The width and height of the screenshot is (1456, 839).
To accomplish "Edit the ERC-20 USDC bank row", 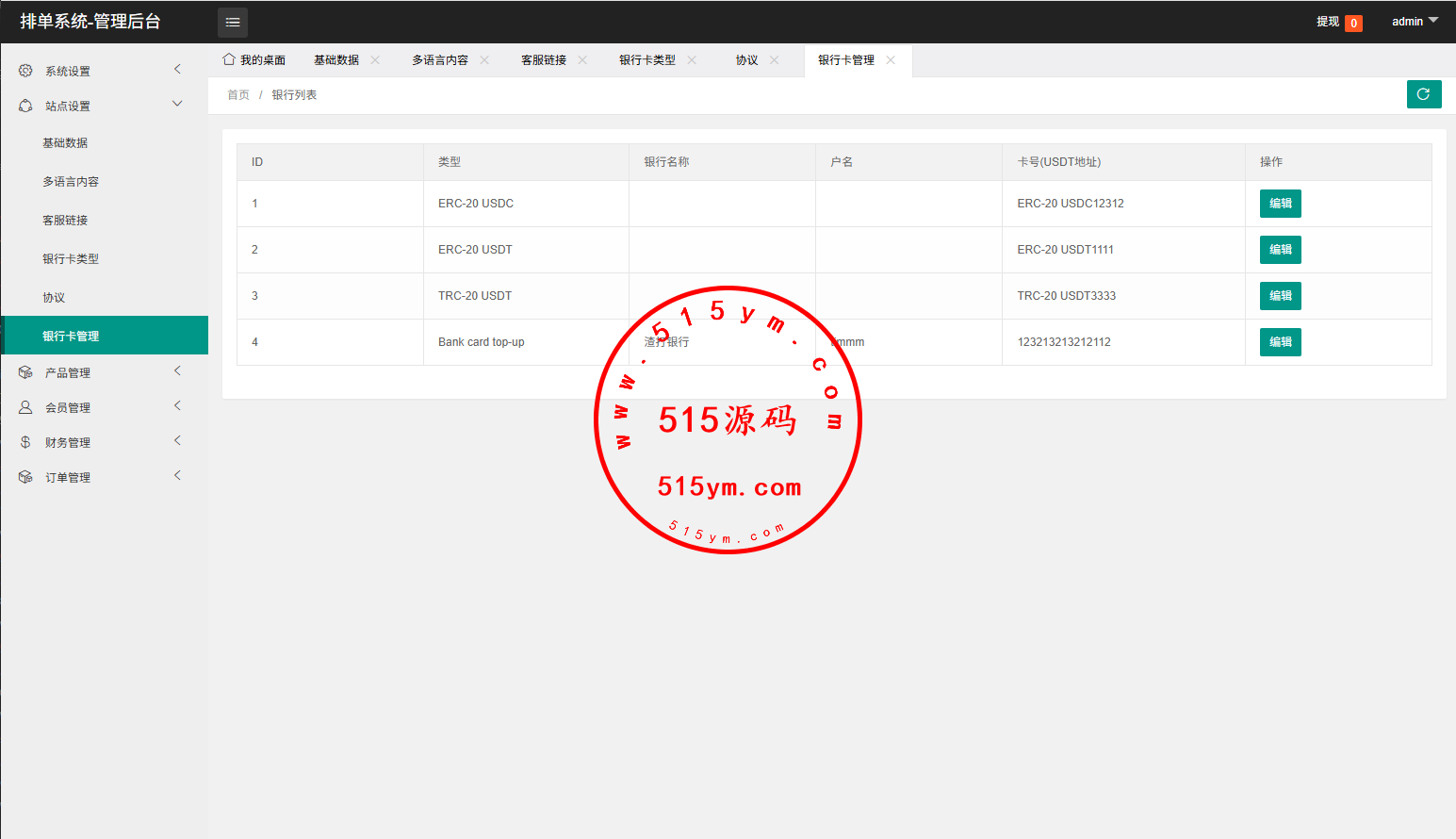I will (1280, 204).
